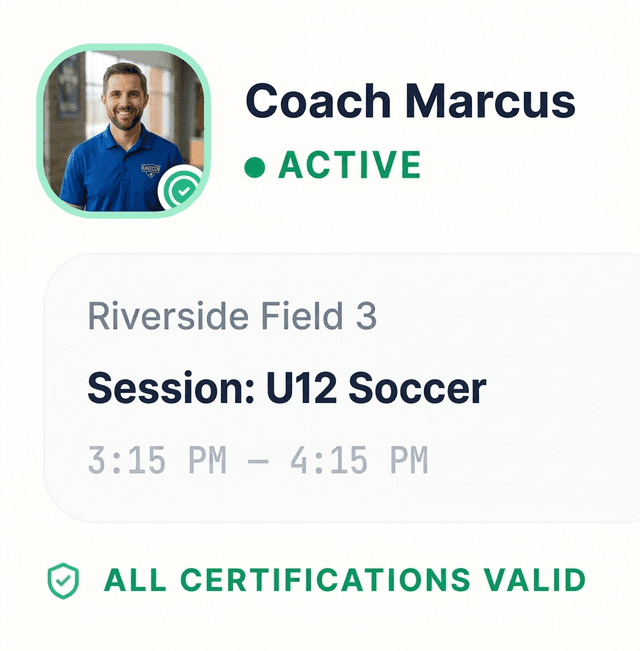Image resolution: width=640 pixels, height=651 pixels.
Task: Click the coach's face in the photo
Action: tap(126, 99)
